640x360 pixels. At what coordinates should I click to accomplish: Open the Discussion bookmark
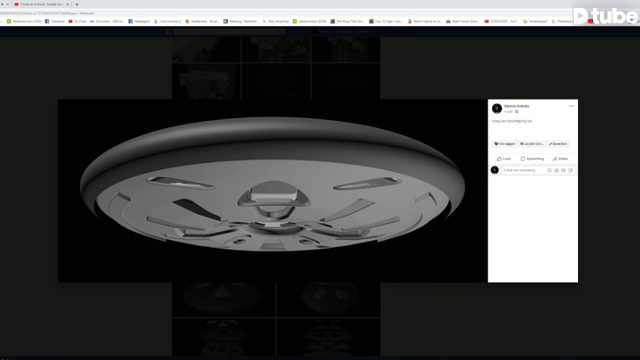click(x=107, y=21)
